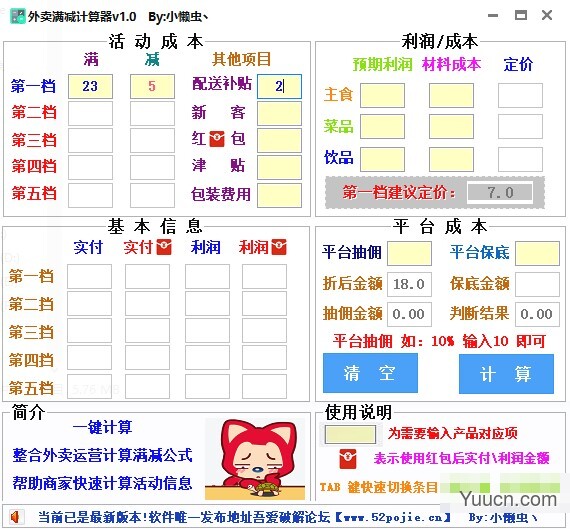Viewport: 570px width, 529px height.
Task: Click the 计算 button
Action: (x=506, y=374)
